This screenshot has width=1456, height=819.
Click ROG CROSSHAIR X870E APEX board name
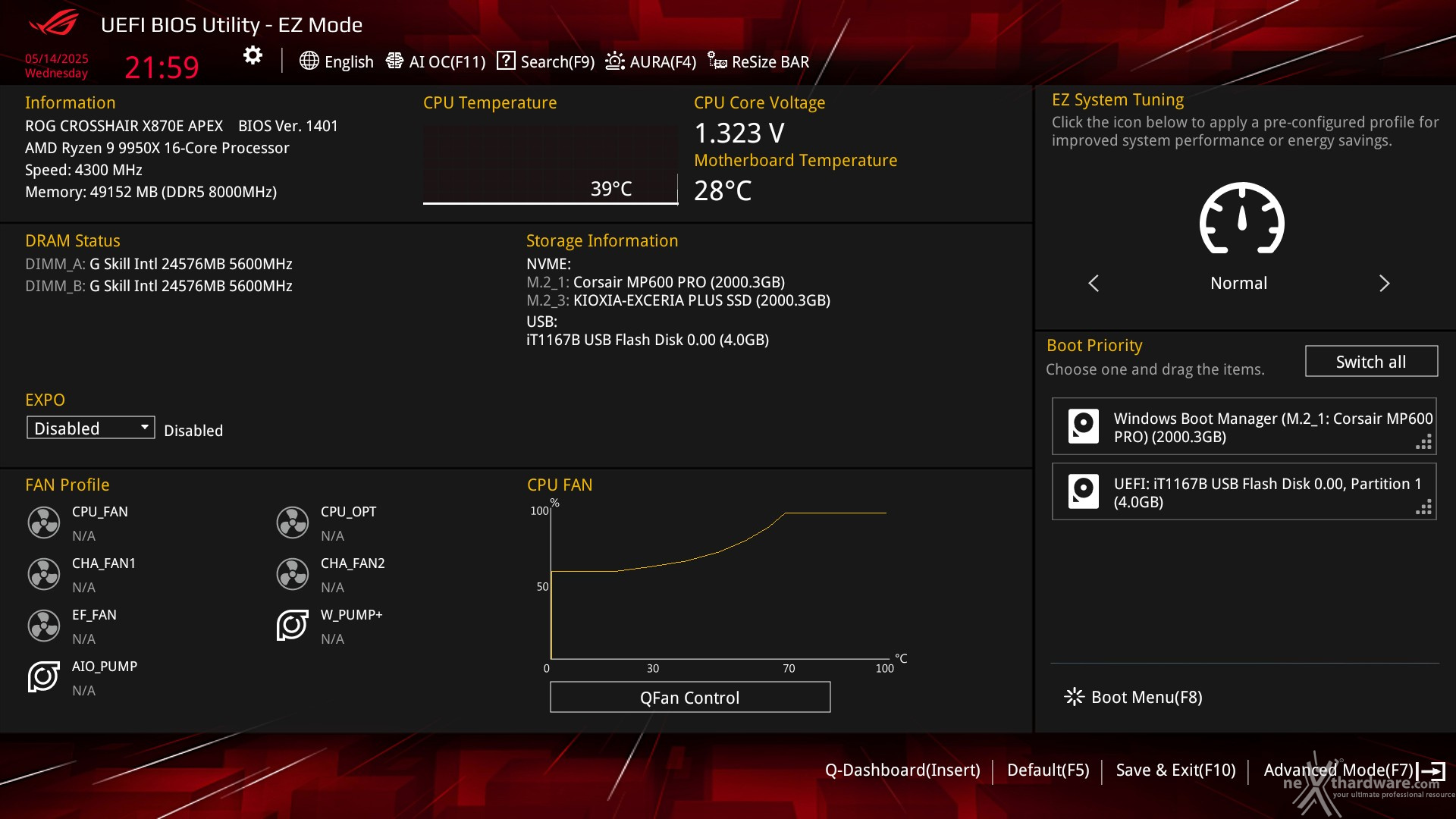[124, 126]
